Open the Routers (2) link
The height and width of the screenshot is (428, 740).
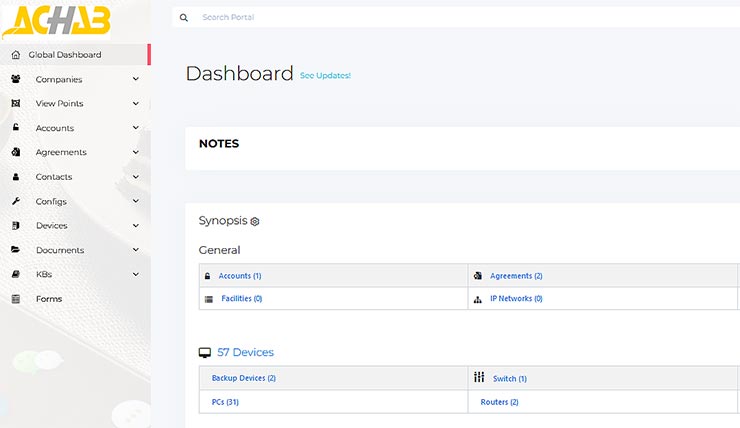pos(499,402)
